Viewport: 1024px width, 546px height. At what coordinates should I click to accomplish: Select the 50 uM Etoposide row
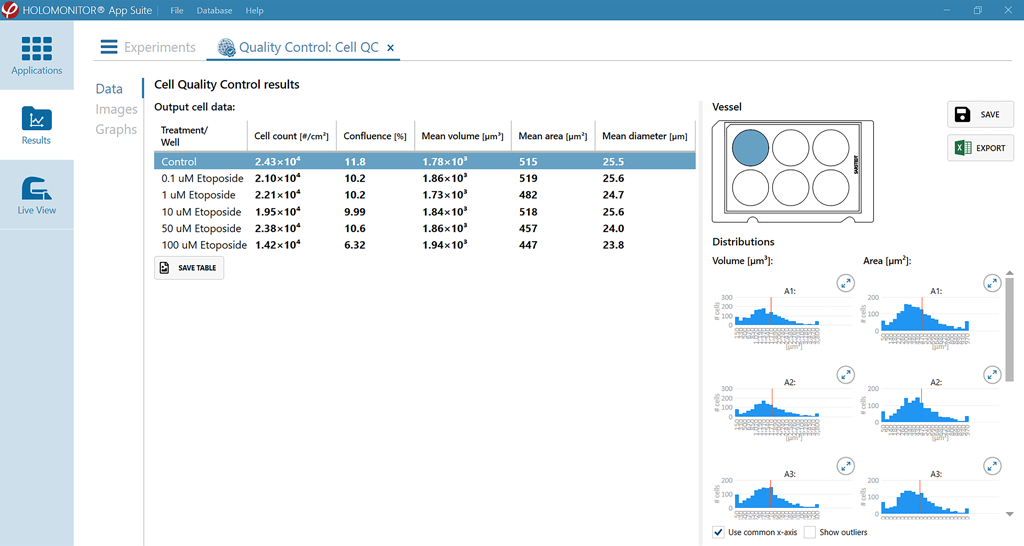coord(424,229)
